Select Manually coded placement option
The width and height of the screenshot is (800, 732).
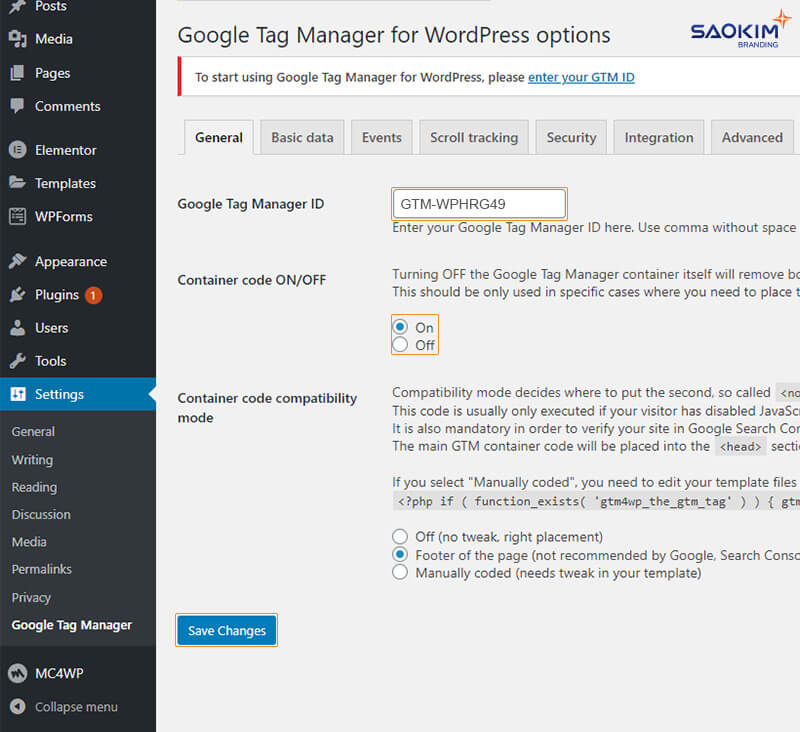[x=399, y=573]
